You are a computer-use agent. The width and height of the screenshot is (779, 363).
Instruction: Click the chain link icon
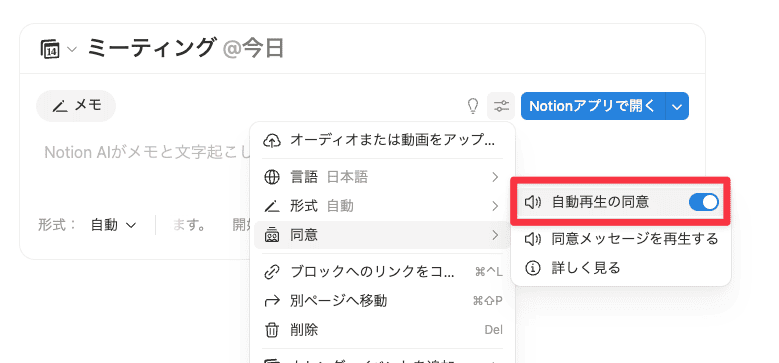tap(271, 272)
